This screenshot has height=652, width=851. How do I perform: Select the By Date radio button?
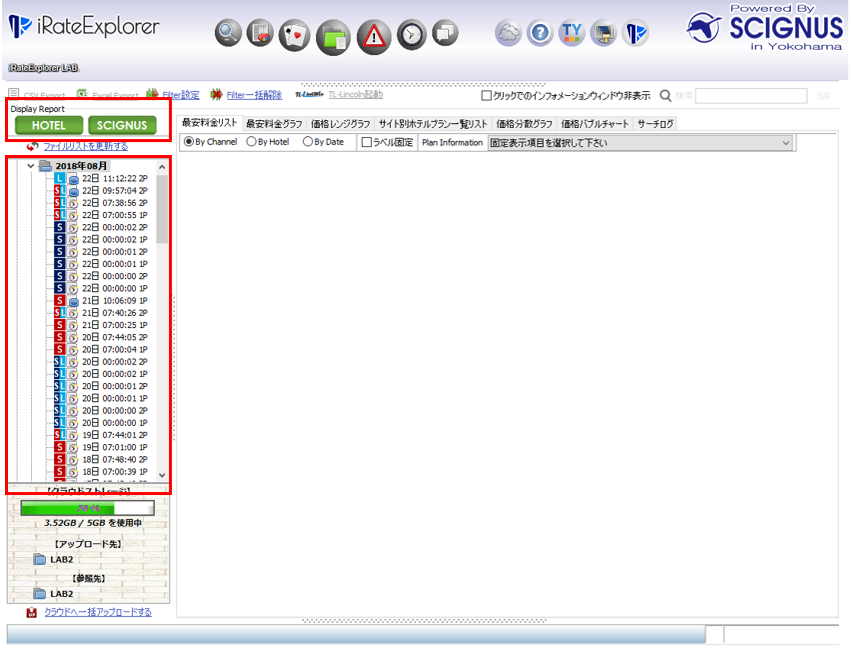[x=308, y=143]
